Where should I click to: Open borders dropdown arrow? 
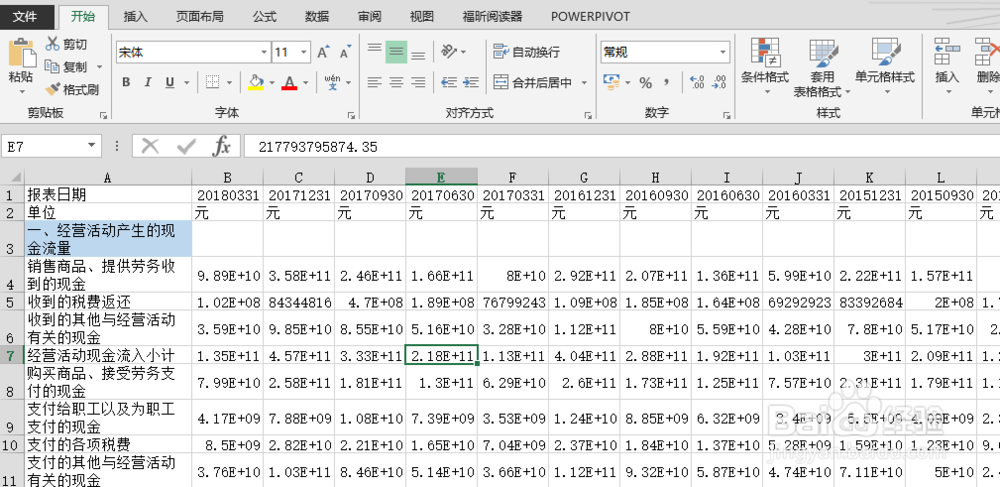pyautogui.click(x=229, y=83)
